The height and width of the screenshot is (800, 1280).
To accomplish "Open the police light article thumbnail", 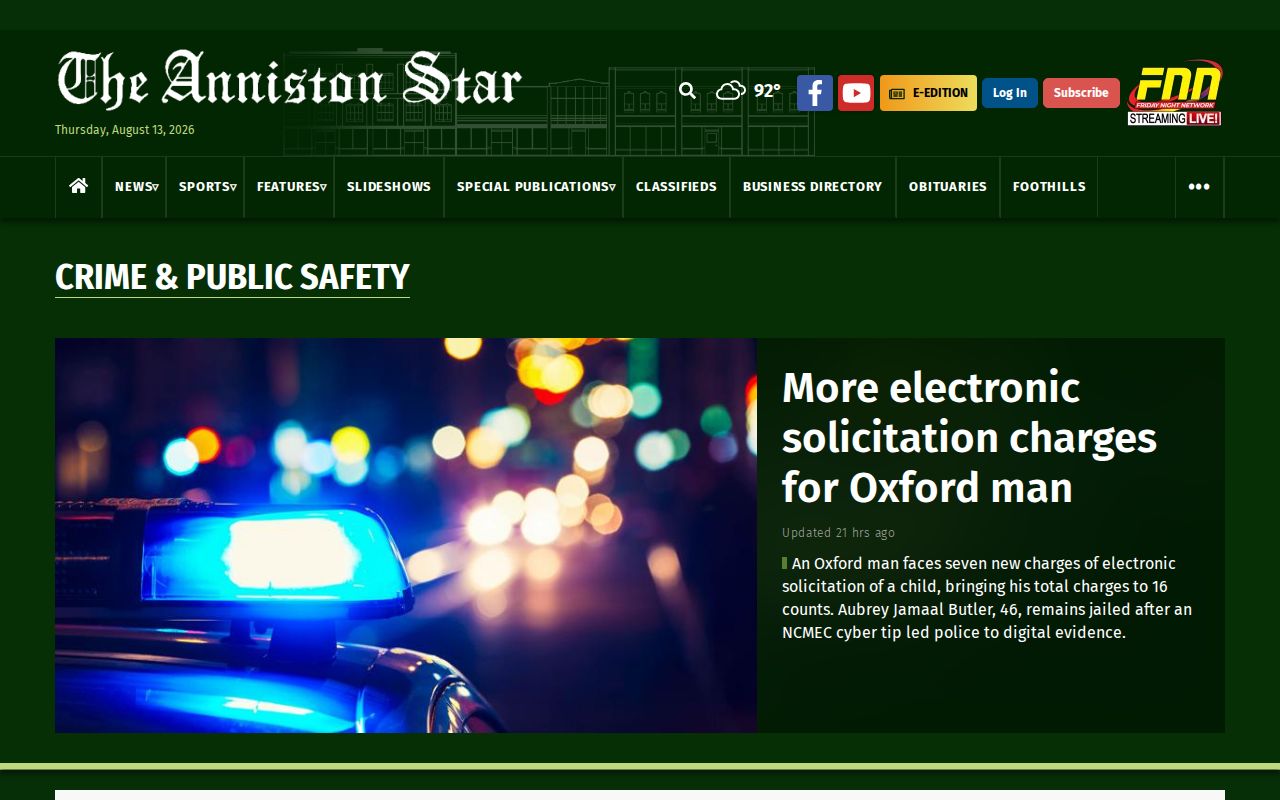I will click(406, 535).
